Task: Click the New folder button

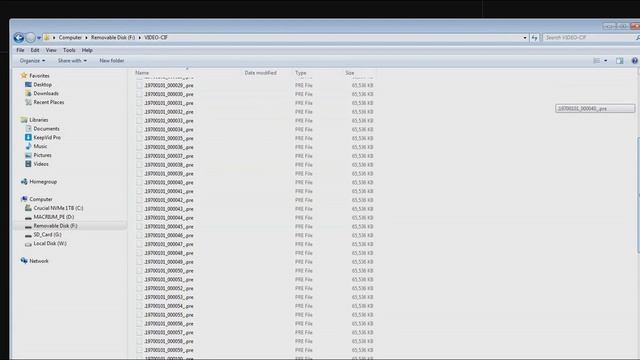Action: (x=111, y=61)
